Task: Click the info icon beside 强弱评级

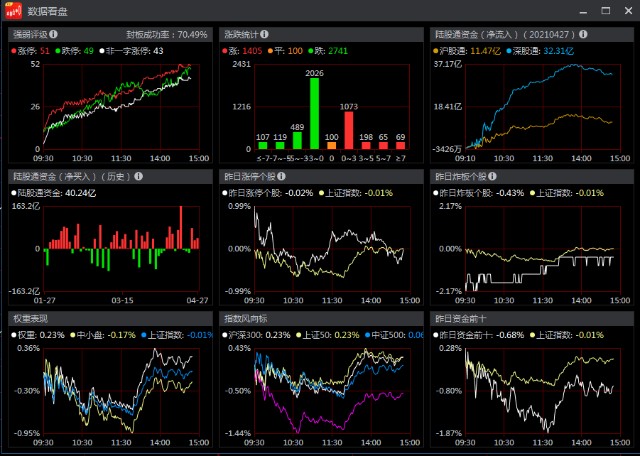Action: pos(53,34)
